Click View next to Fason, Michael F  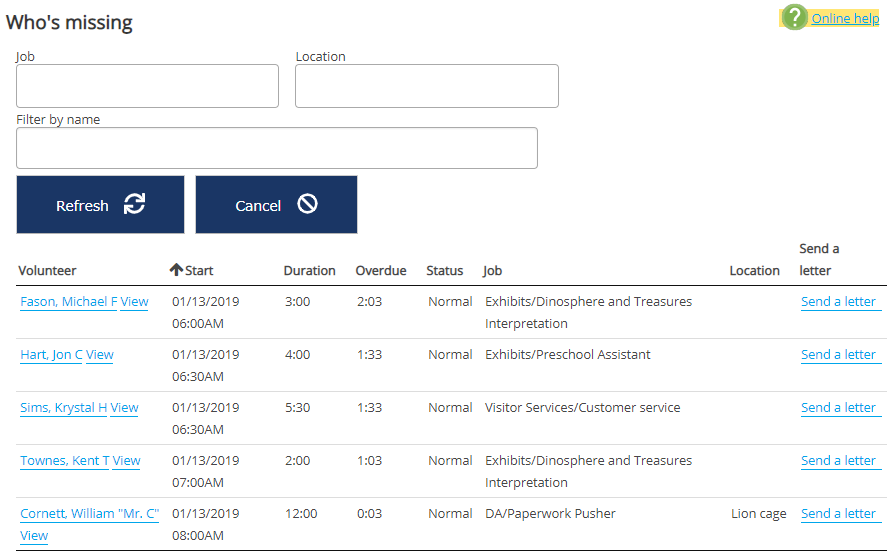pos(134,302)
